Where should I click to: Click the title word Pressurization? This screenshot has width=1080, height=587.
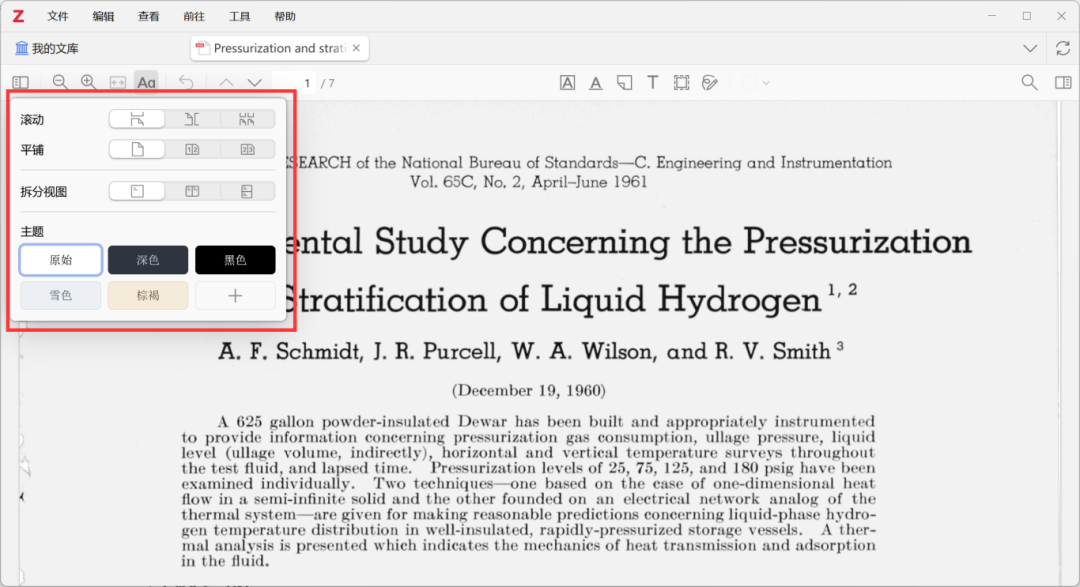click(x=858, y=243)
